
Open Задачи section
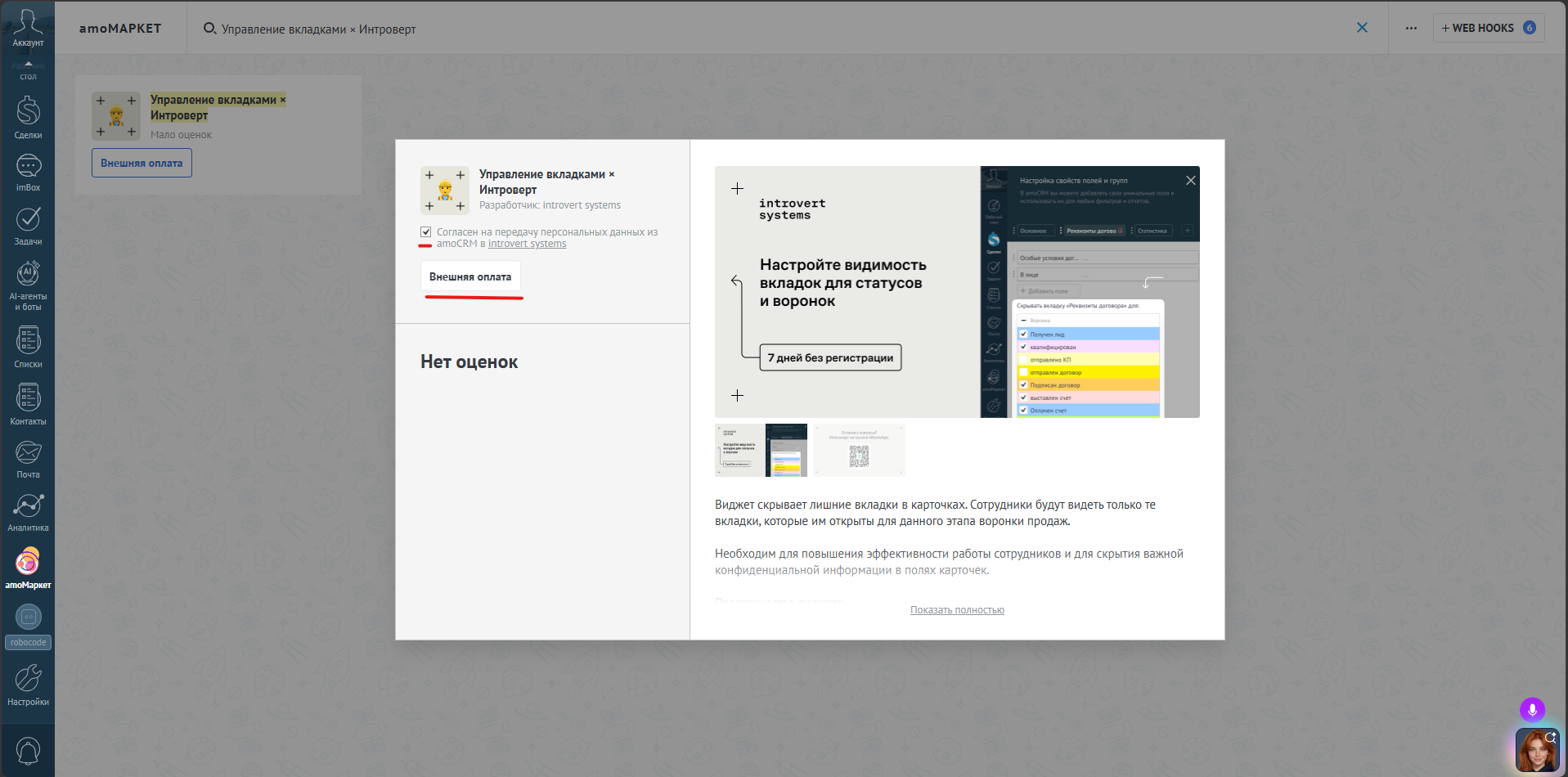[28, 226]
